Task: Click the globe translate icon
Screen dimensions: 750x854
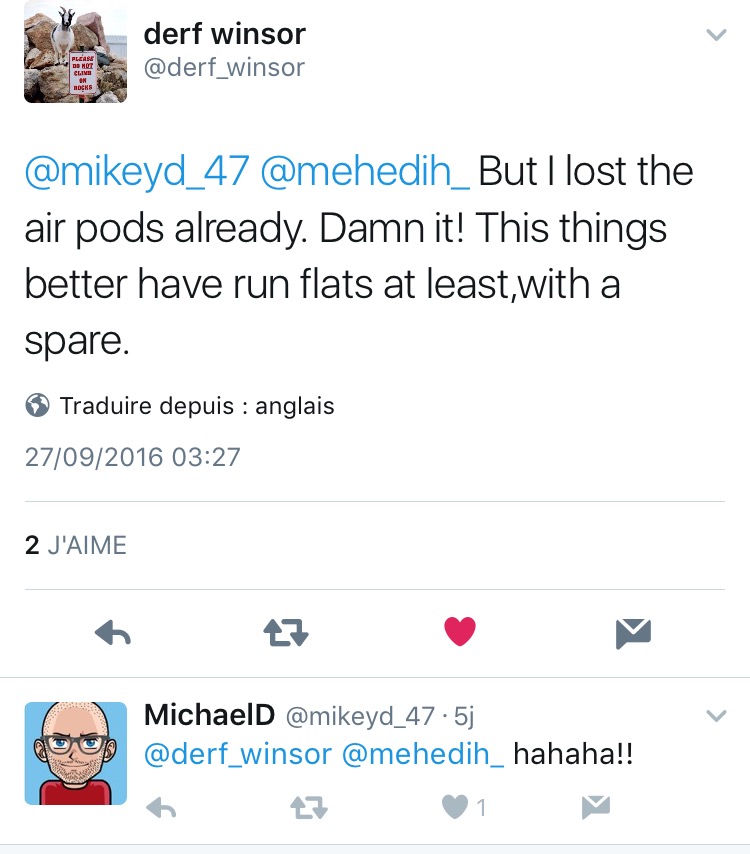Action: click(38, 405)
